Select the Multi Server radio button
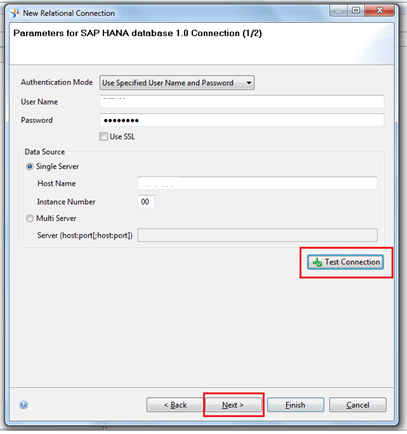The width and height of the screenshot is (407, 434). (x=30, y=218)
